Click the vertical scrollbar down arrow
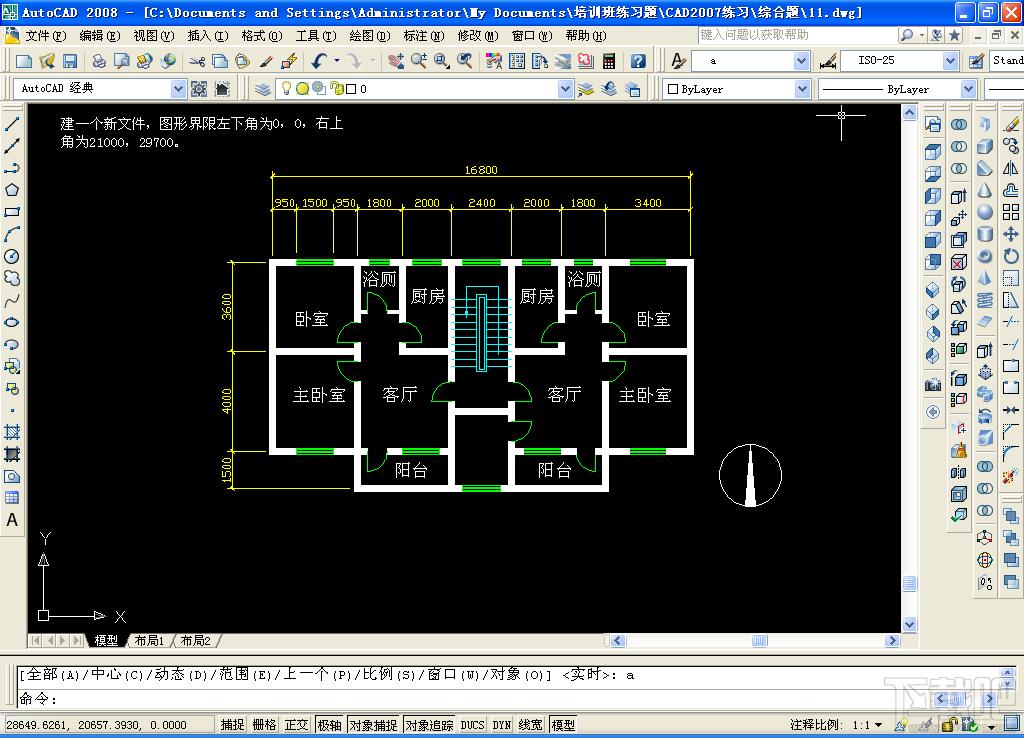This screenshot has height=738, width=1024. point(909,624)
